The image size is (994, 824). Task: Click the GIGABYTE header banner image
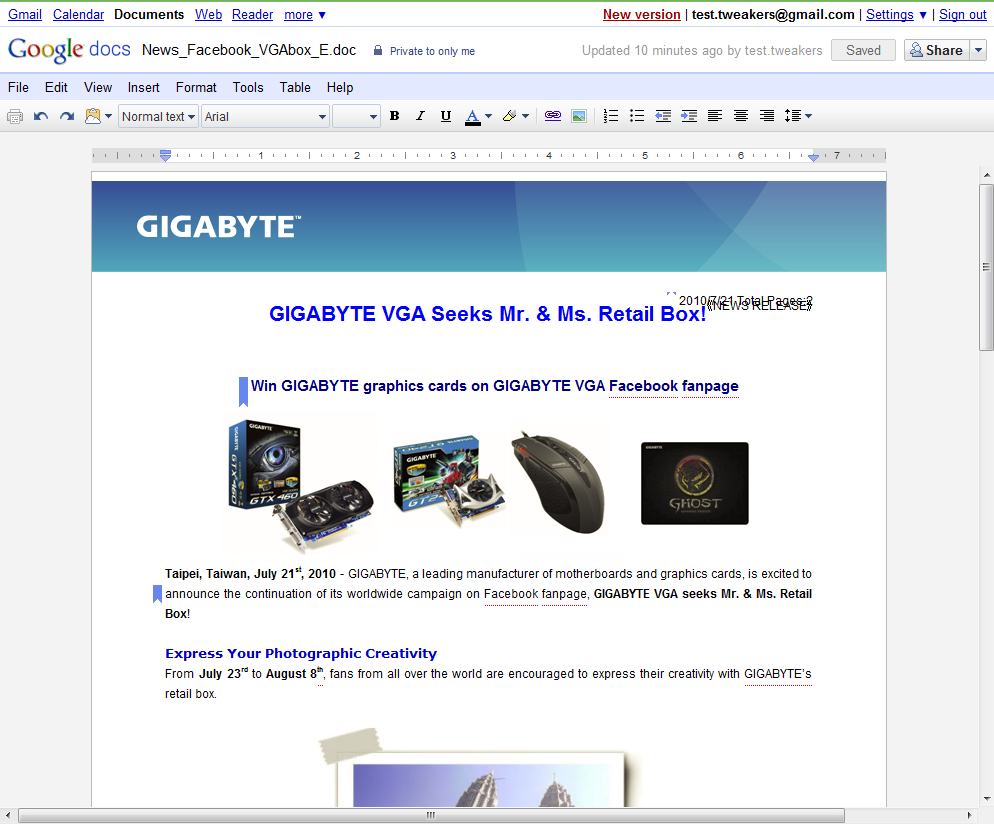pyautogui.click(x=489, y=226)
